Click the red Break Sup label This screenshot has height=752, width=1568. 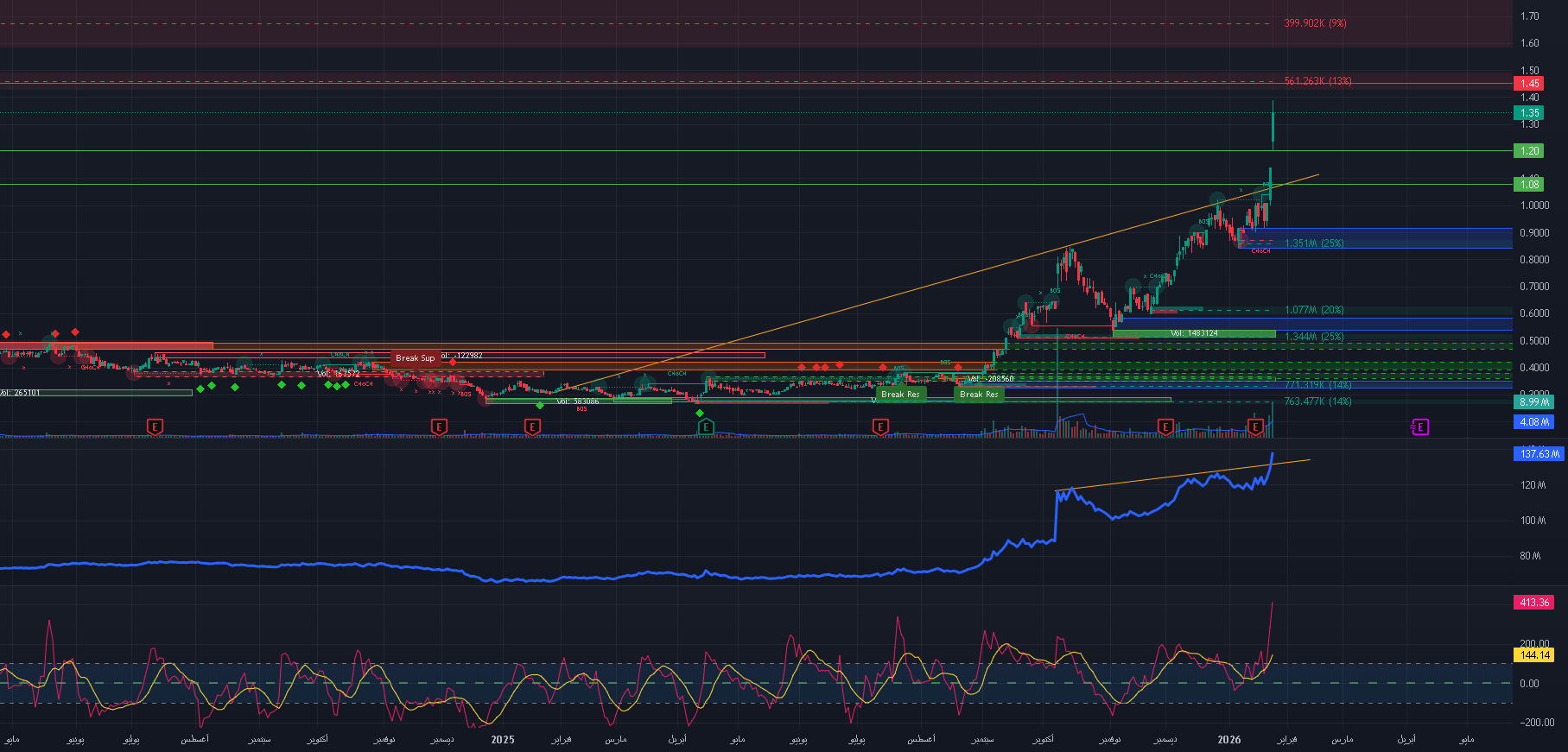[x=415, y=358]
